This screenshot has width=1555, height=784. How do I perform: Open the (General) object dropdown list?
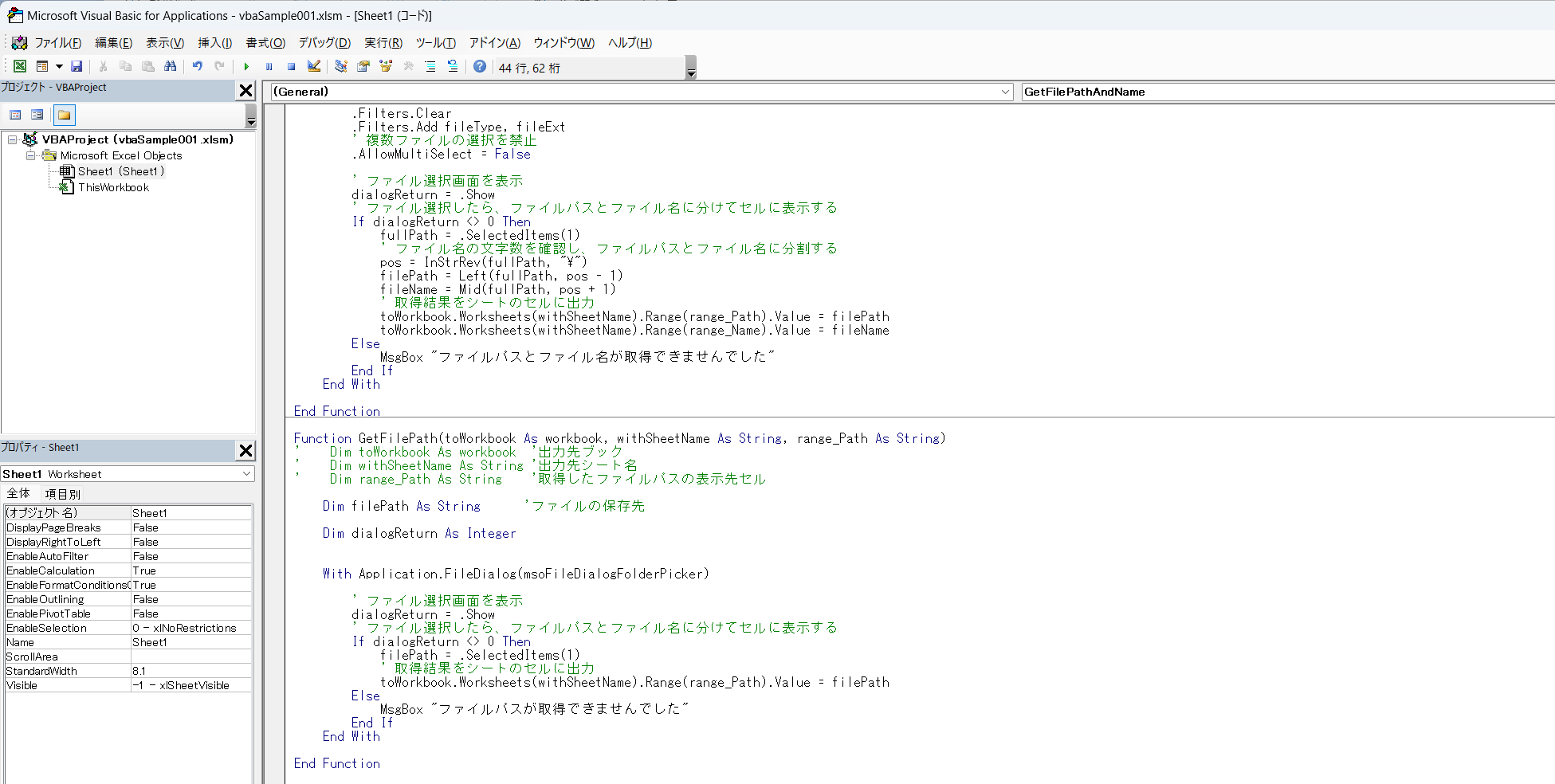click(x=1003, y=92)
